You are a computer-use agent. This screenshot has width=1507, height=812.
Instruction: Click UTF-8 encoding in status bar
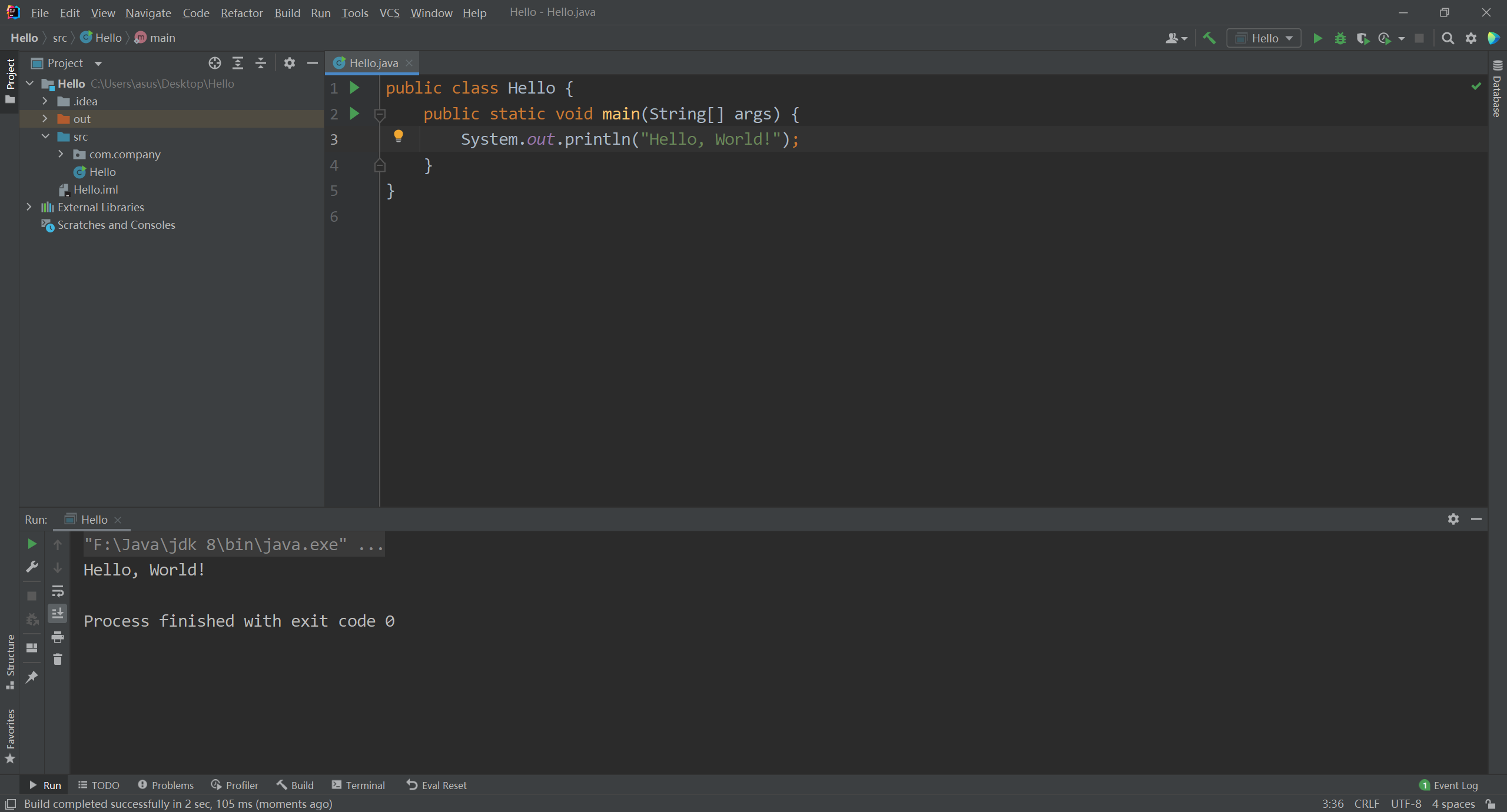click(1406, 804)
